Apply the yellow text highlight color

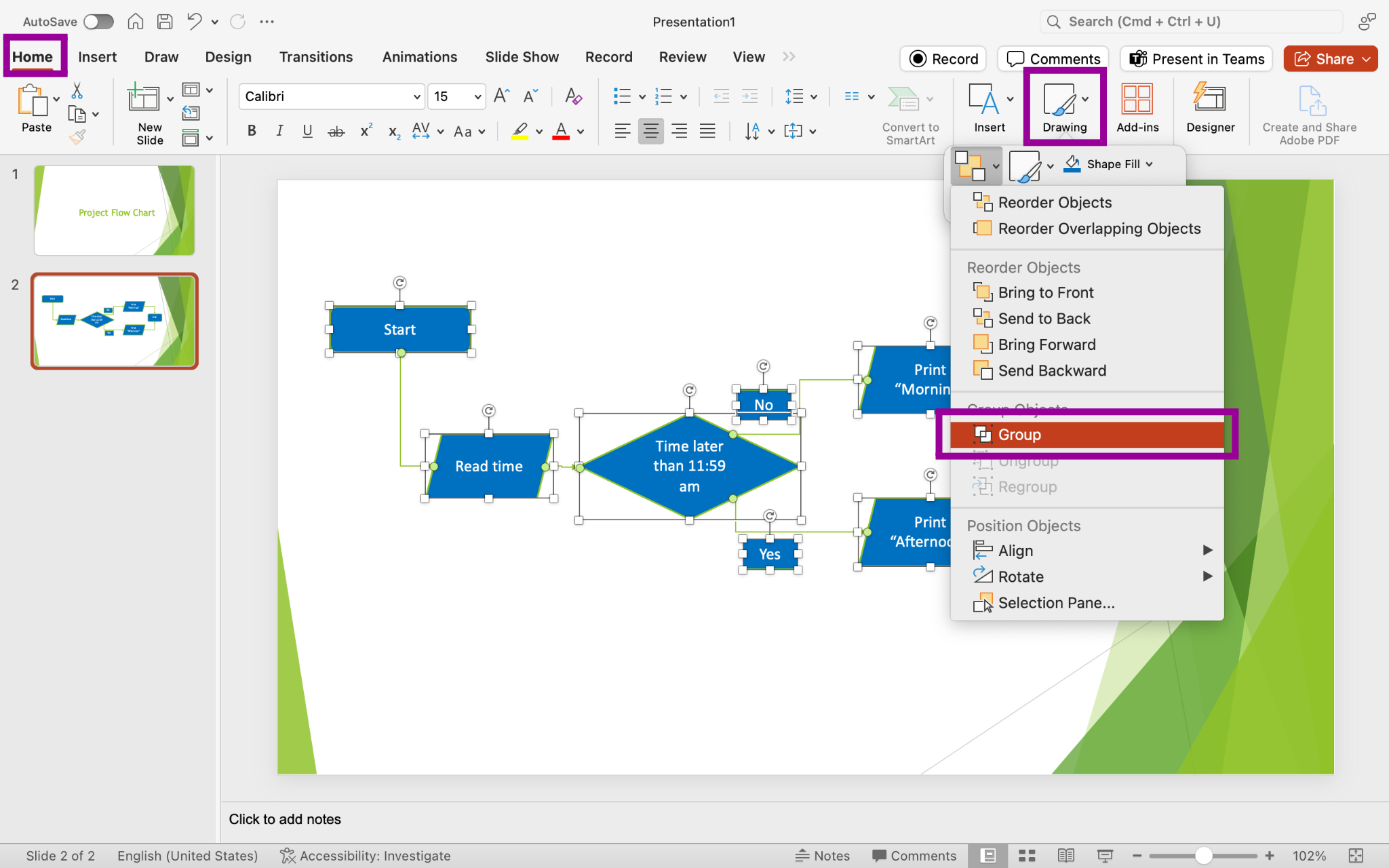click(520, 132)
